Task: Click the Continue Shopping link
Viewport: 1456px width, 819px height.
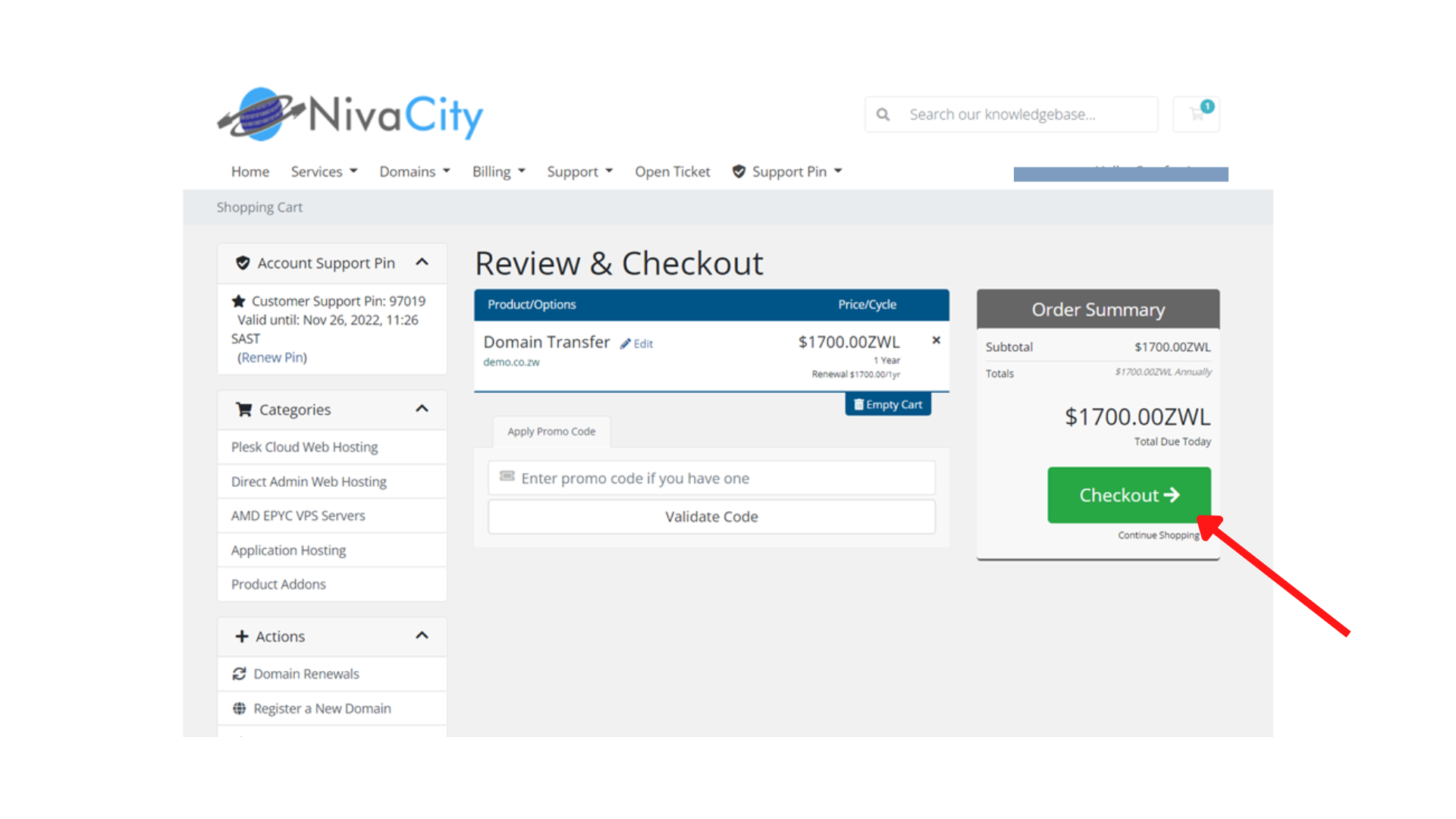Action: point(1159,535)
